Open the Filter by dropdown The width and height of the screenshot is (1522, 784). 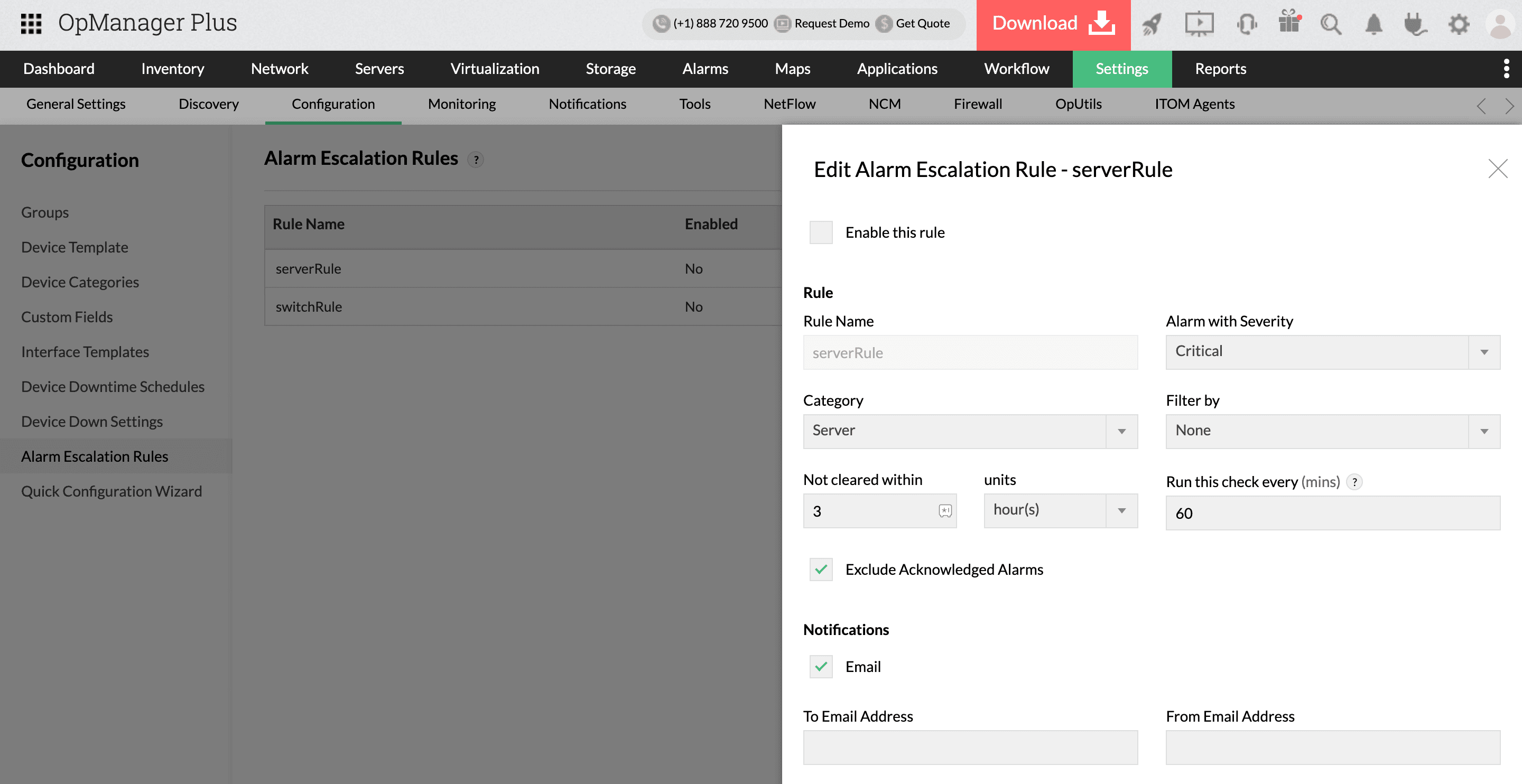tap(1332, 431)
